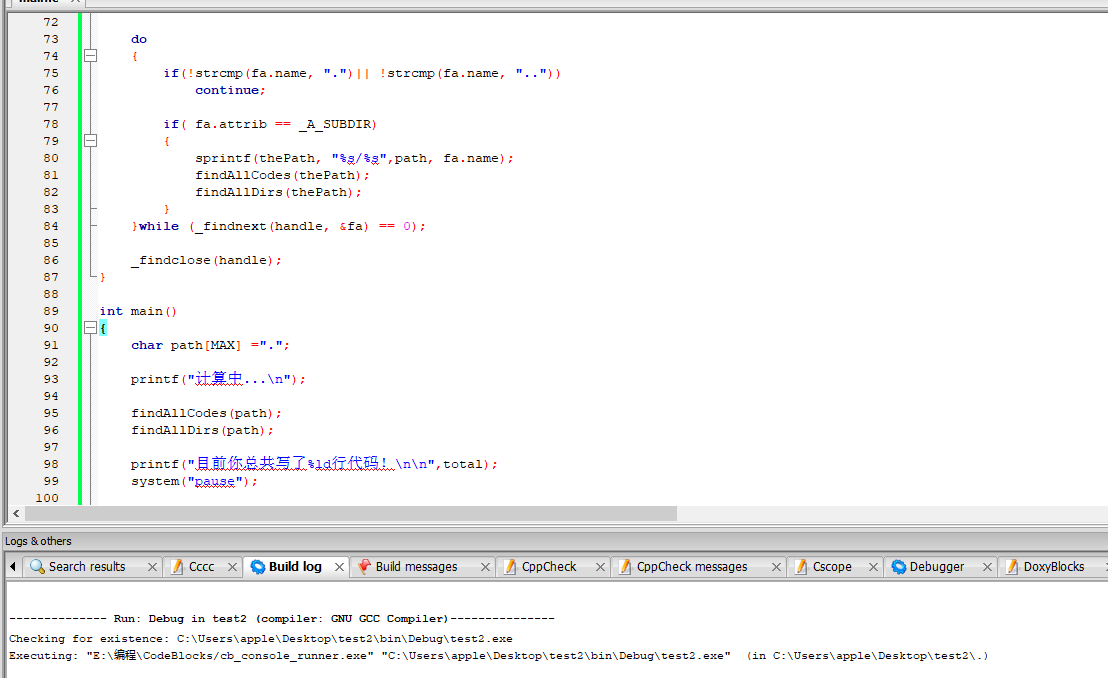Close the CppCheck messages tab
Image resolution: width=1108 pixels, height=678 pixels.
coord(776,567)
